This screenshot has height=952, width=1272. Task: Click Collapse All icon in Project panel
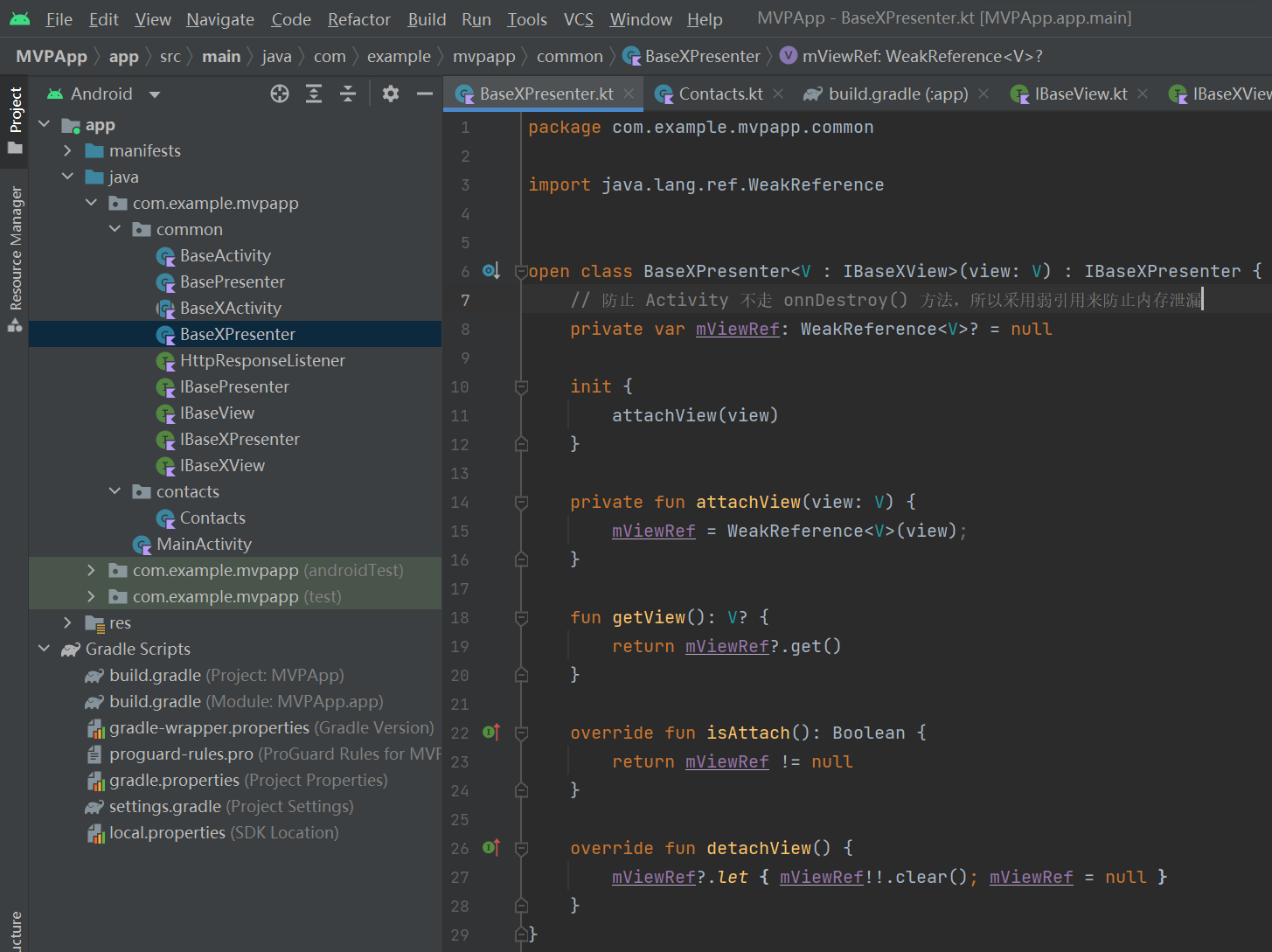click(x=348, y=94)
